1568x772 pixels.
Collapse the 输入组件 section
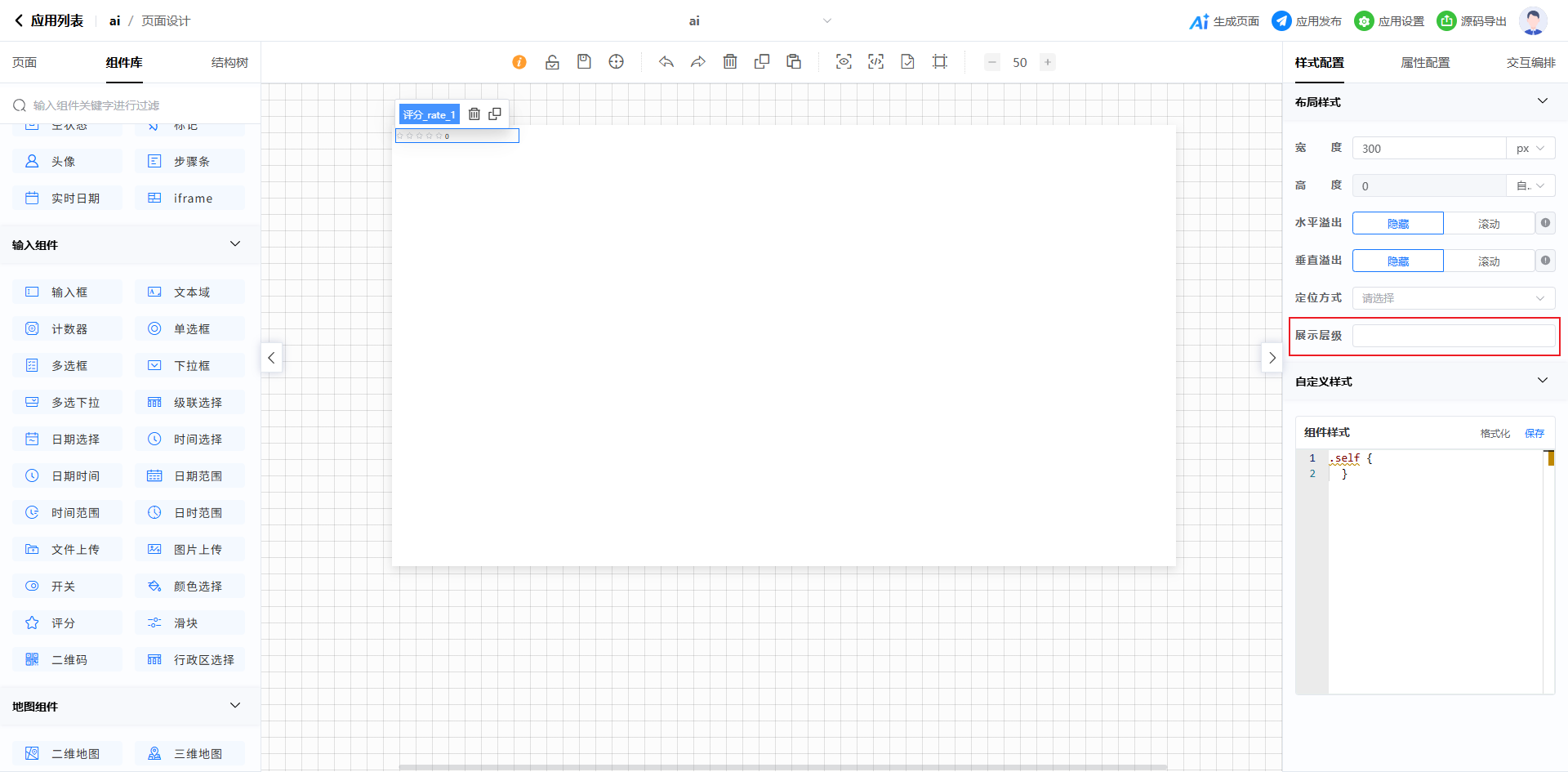(x=235, y=244)
